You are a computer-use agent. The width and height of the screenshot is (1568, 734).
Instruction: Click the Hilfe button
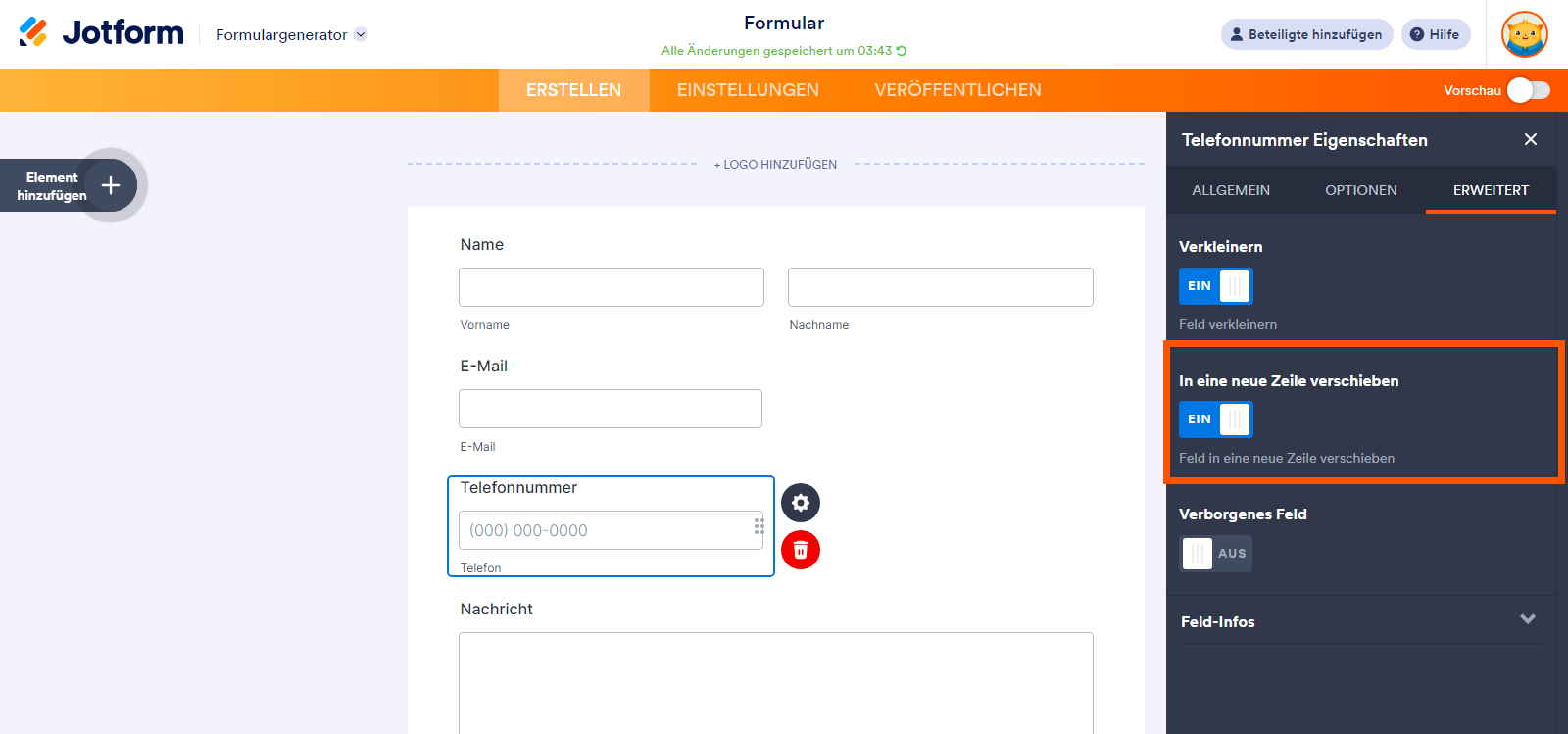[1436, 34]
